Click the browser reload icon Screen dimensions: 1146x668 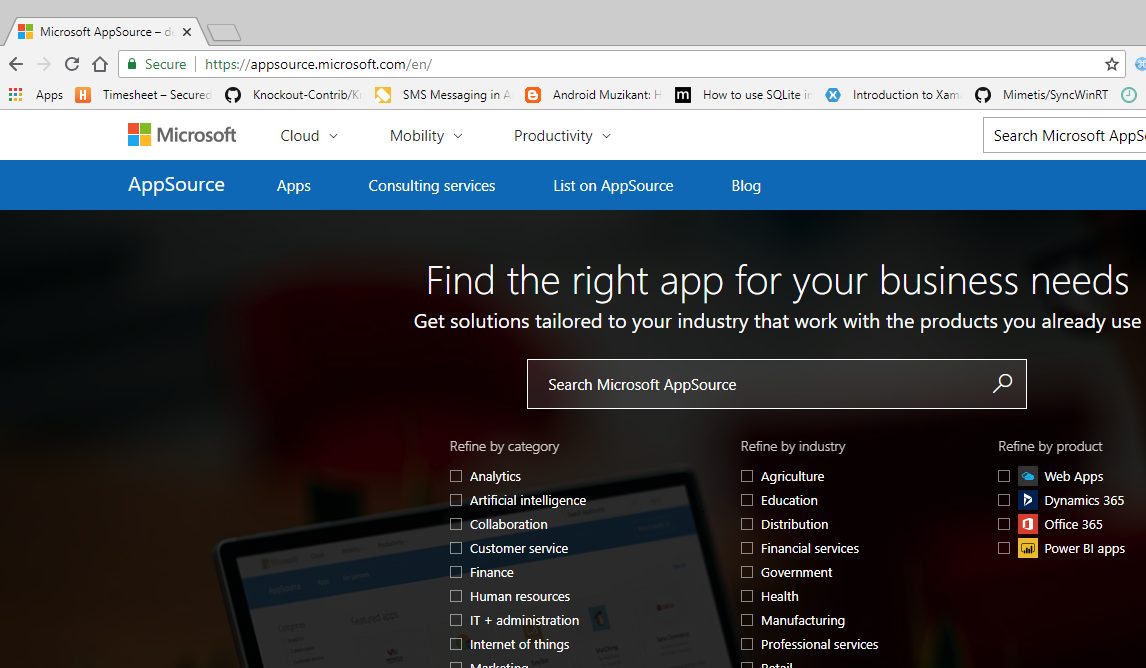(72, 62)
